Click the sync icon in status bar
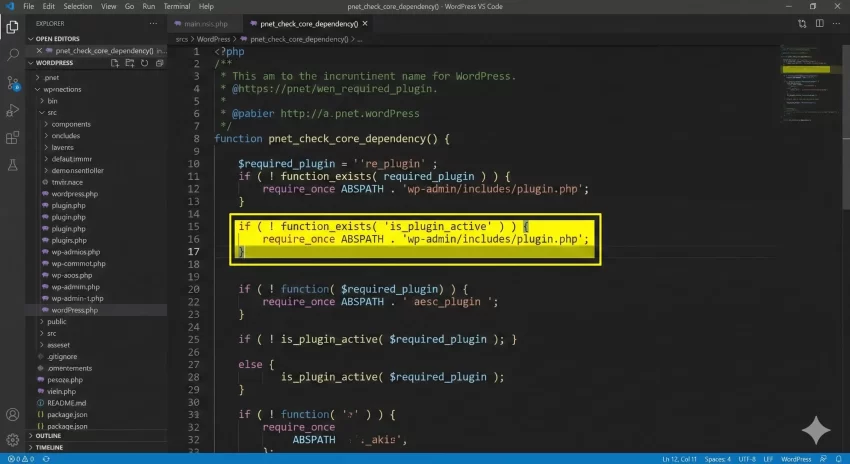Viewport: 850px width, 464px height. (46, 459)
